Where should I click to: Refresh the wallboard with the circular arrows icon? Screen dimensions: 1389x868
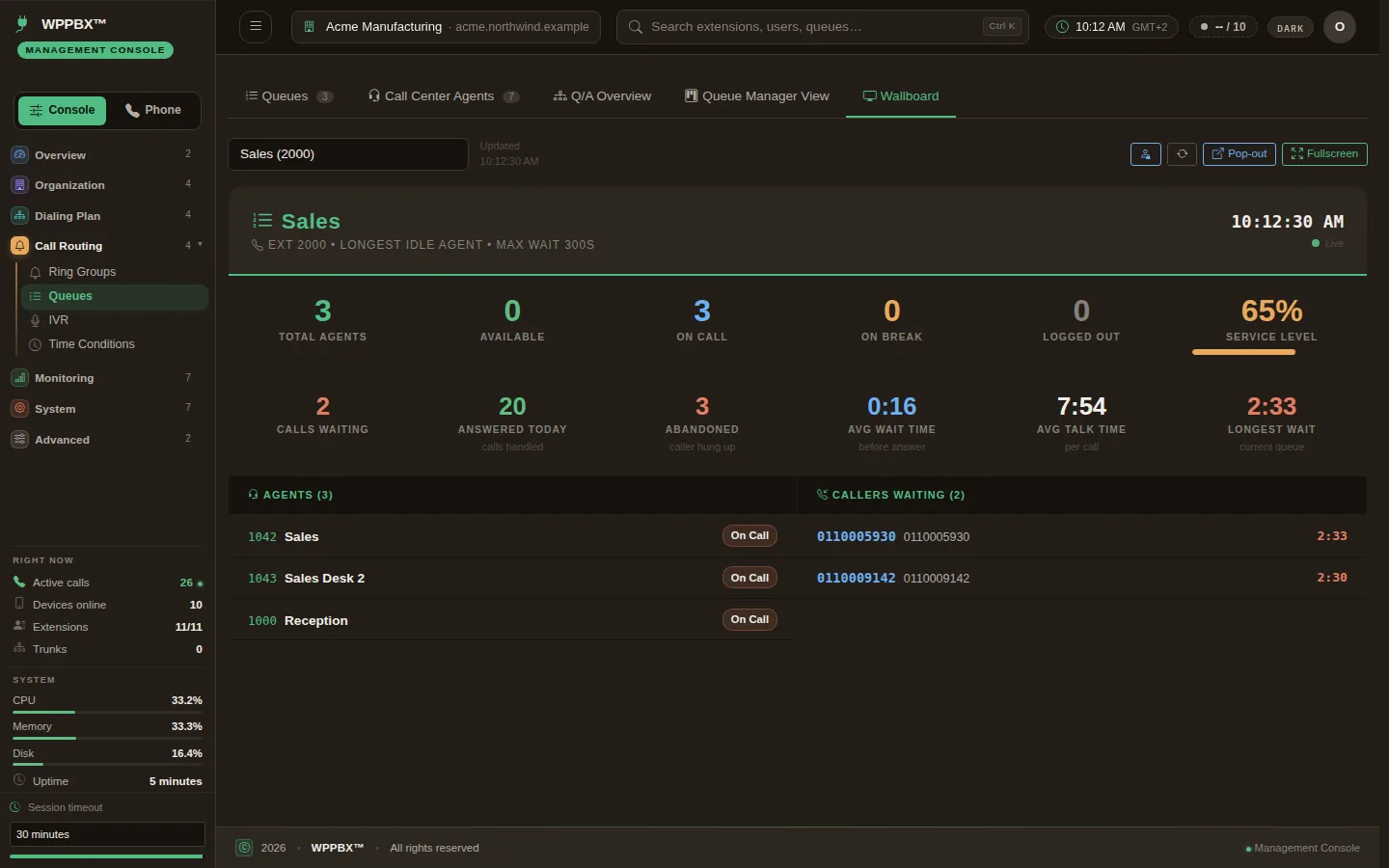click(x=1183, y=154)
